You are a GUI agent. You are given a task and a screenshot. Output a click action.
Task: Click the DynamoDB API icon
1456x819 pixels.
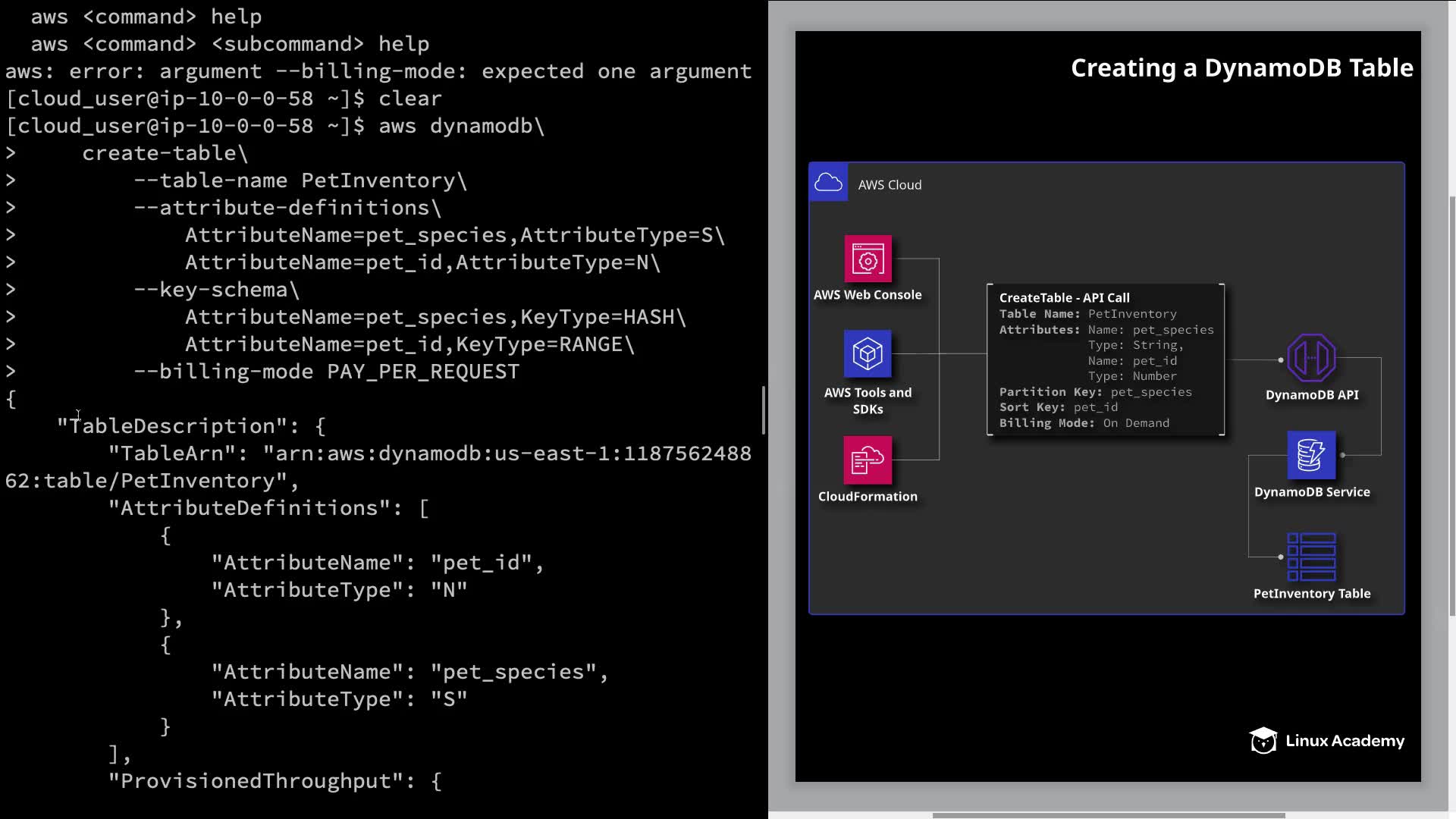tap(1311, 358)
